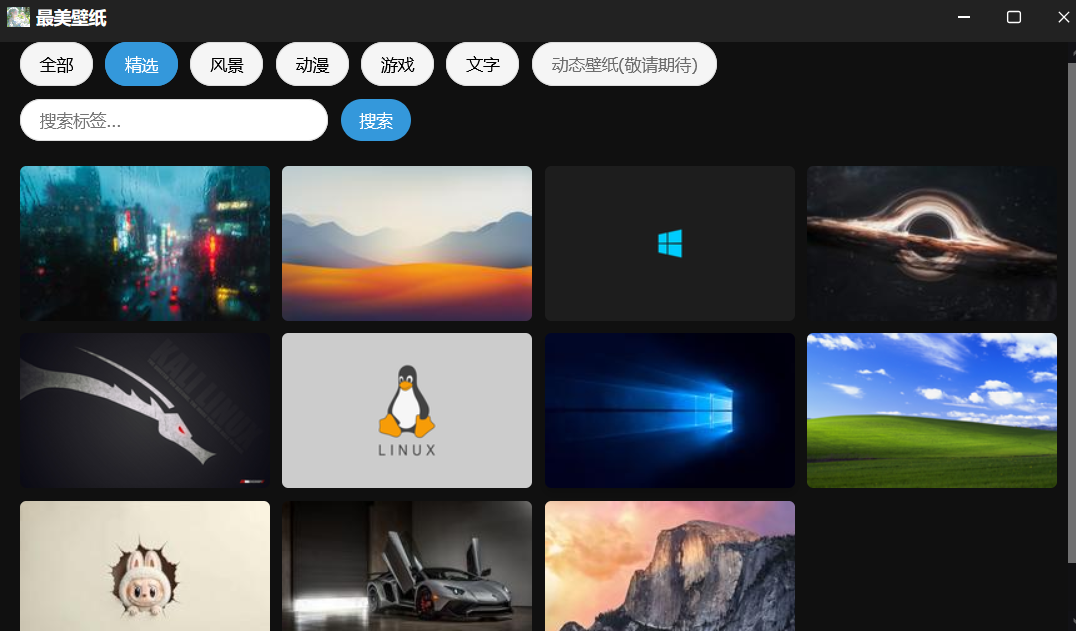Maximize the 最美壁纸 window
1076x631 pixels.
(1014, 17)
